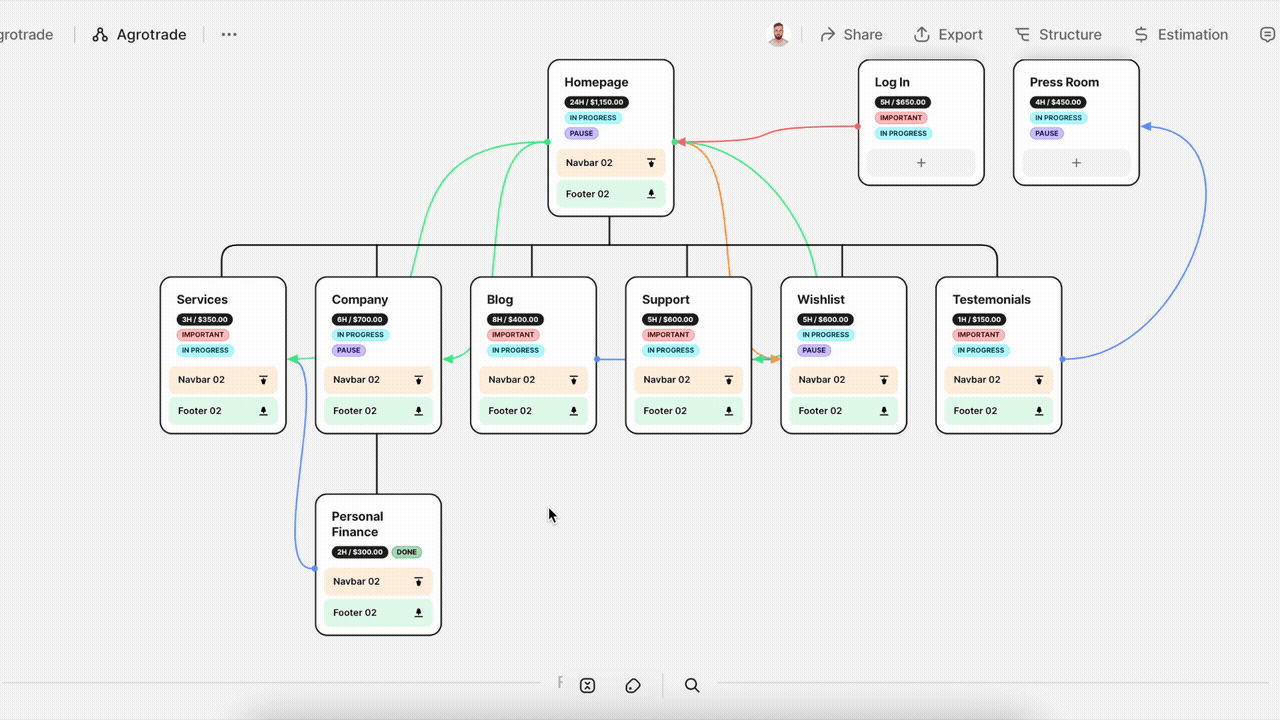
Task: Open the three-dot more options menu
Action: [229, 34]
